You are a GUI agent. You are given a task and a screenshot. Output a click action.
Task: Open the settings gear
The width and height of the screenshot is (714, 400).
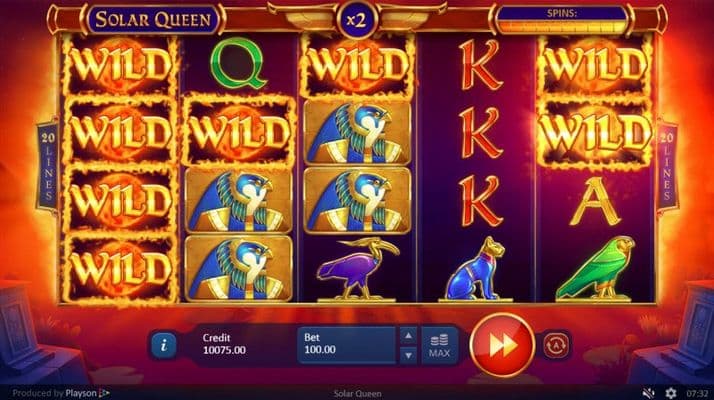[x=671, y=393]
